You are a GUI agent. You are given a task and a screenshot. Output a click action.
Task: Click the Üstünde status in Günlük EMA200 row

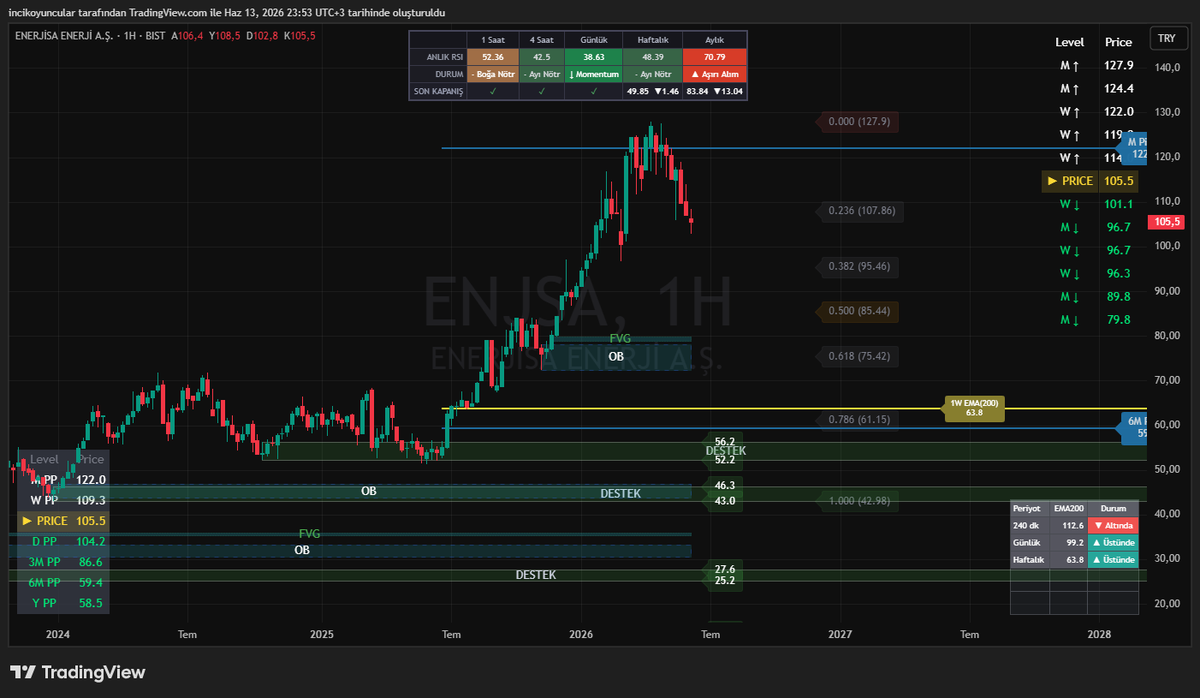click(x=1112, y=542)
